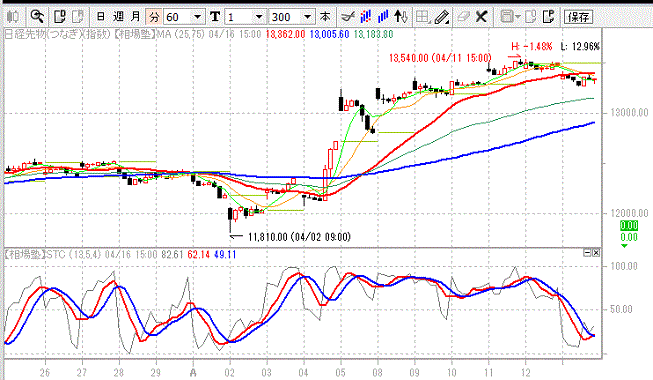Click the greyed-out copy page icon near save
Screen dimensions: 653x380
(x=531, y=17)
